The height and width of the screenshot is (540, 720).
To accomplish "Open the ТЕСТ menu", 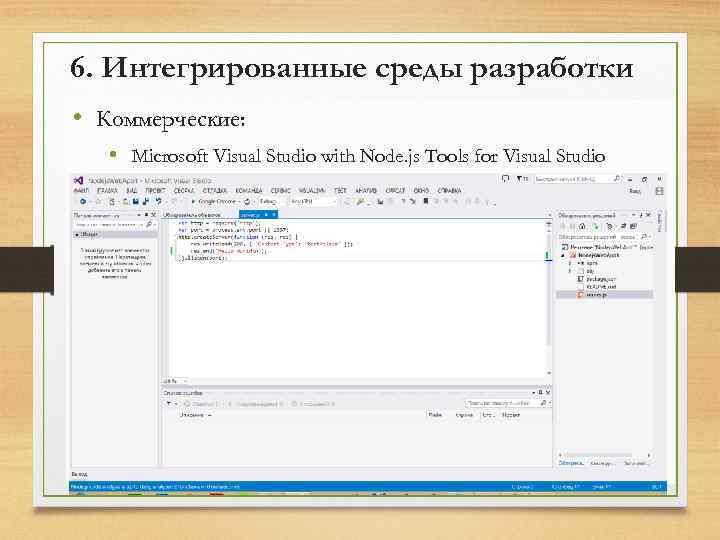I will coord(340,191).
